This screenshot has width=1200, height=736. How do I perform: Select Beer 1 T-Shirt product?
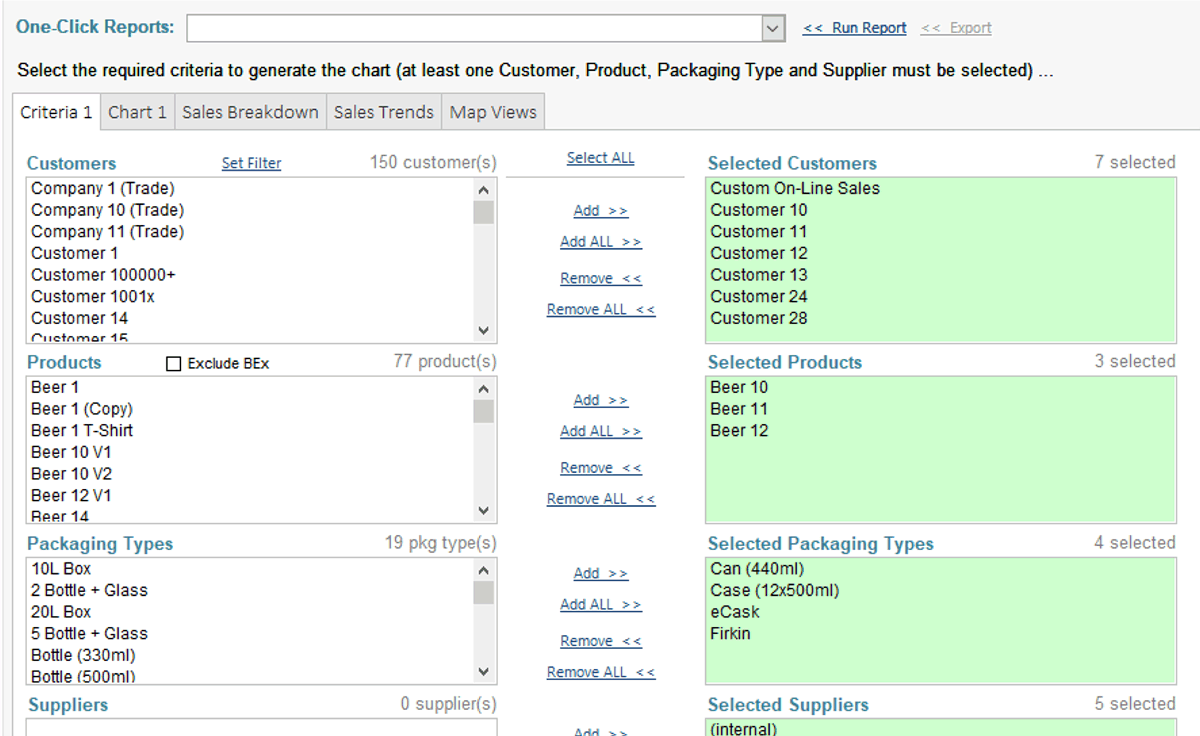click(82, 431)
